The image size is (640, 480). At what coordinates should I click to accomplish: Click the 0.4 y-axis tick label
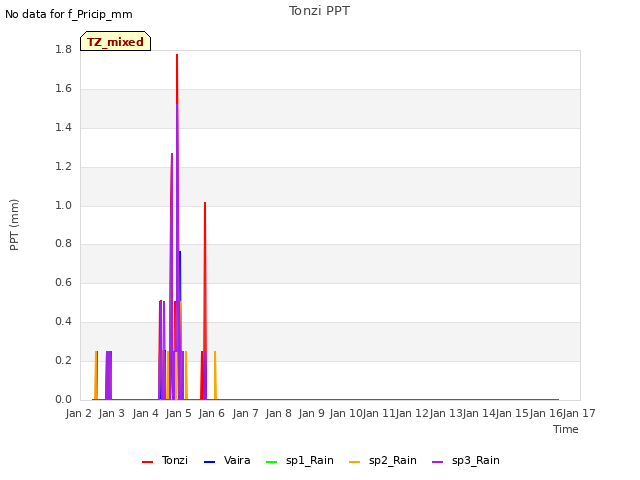(63, 321)
